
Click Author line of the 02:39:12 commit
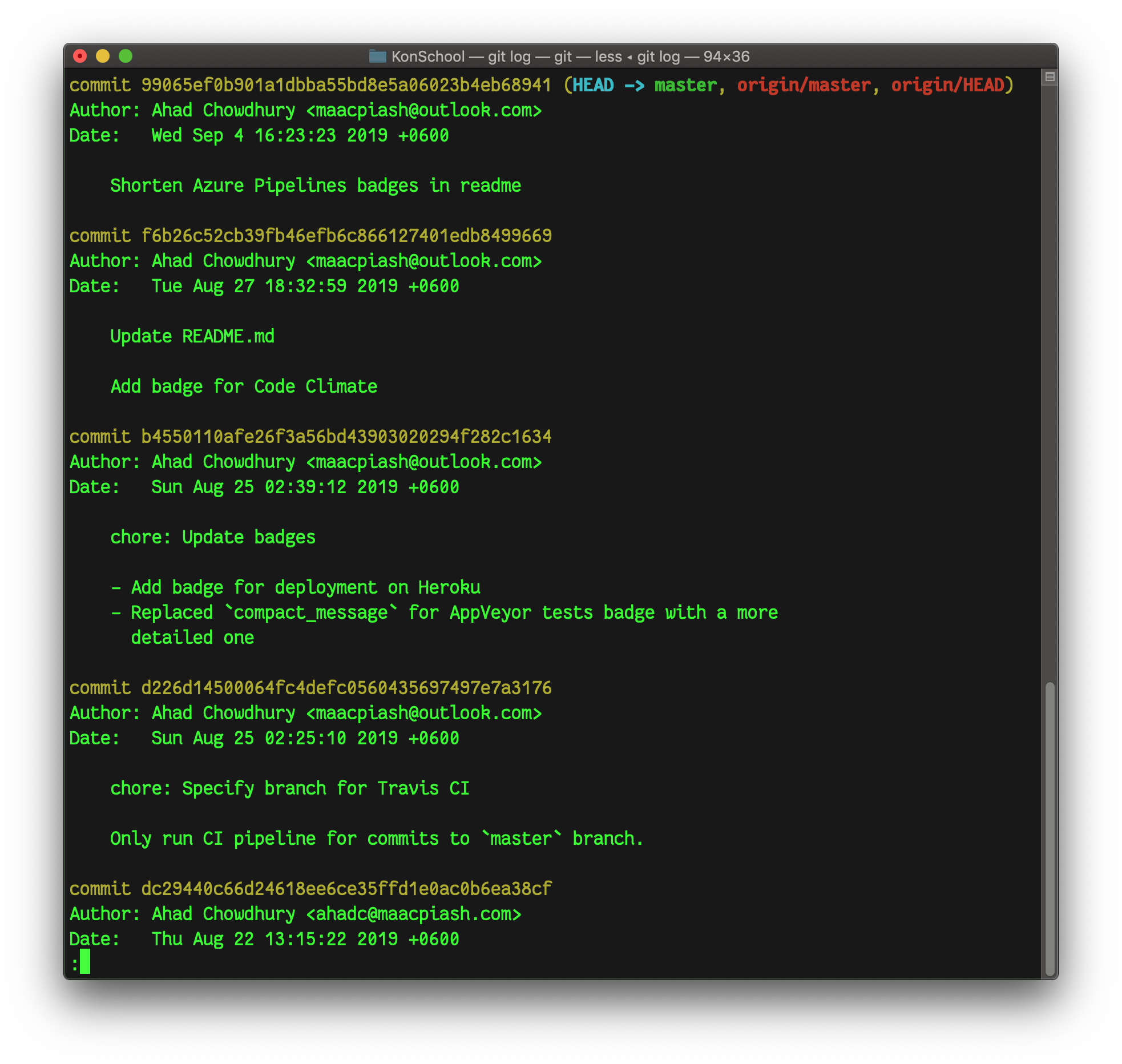click(x=305, y=462)
